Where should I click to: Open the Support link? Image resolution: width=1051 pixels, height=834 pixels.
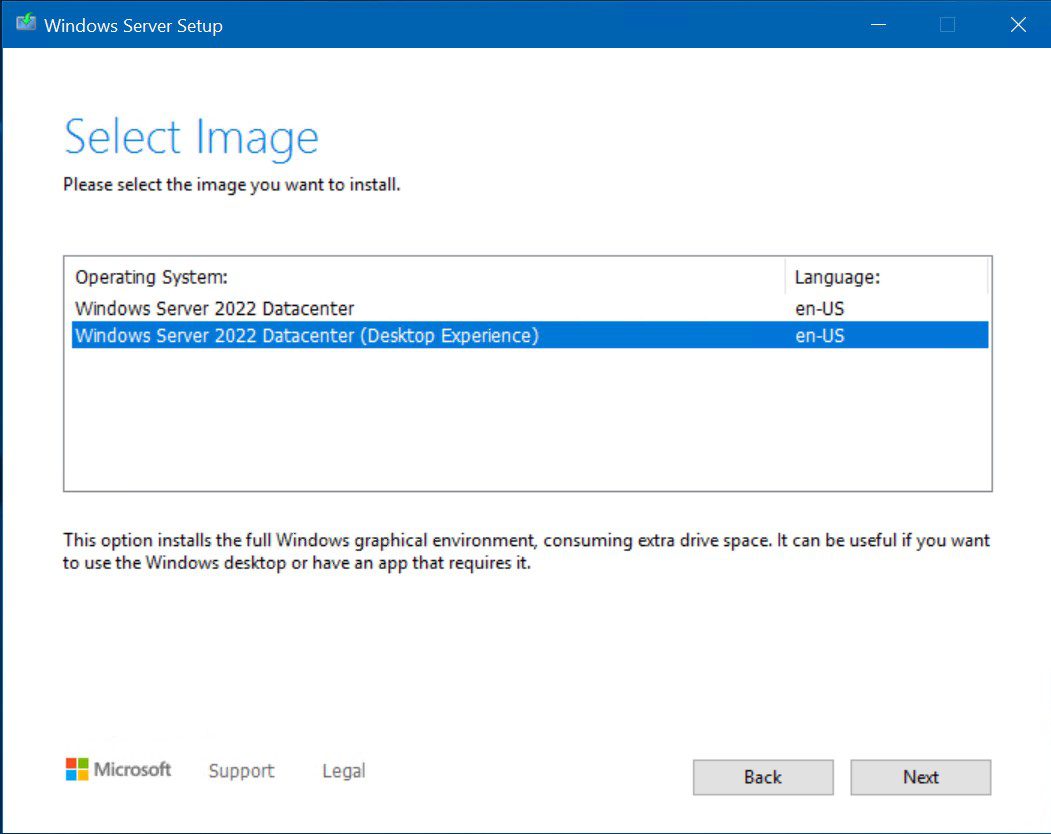tap(241, 771)
